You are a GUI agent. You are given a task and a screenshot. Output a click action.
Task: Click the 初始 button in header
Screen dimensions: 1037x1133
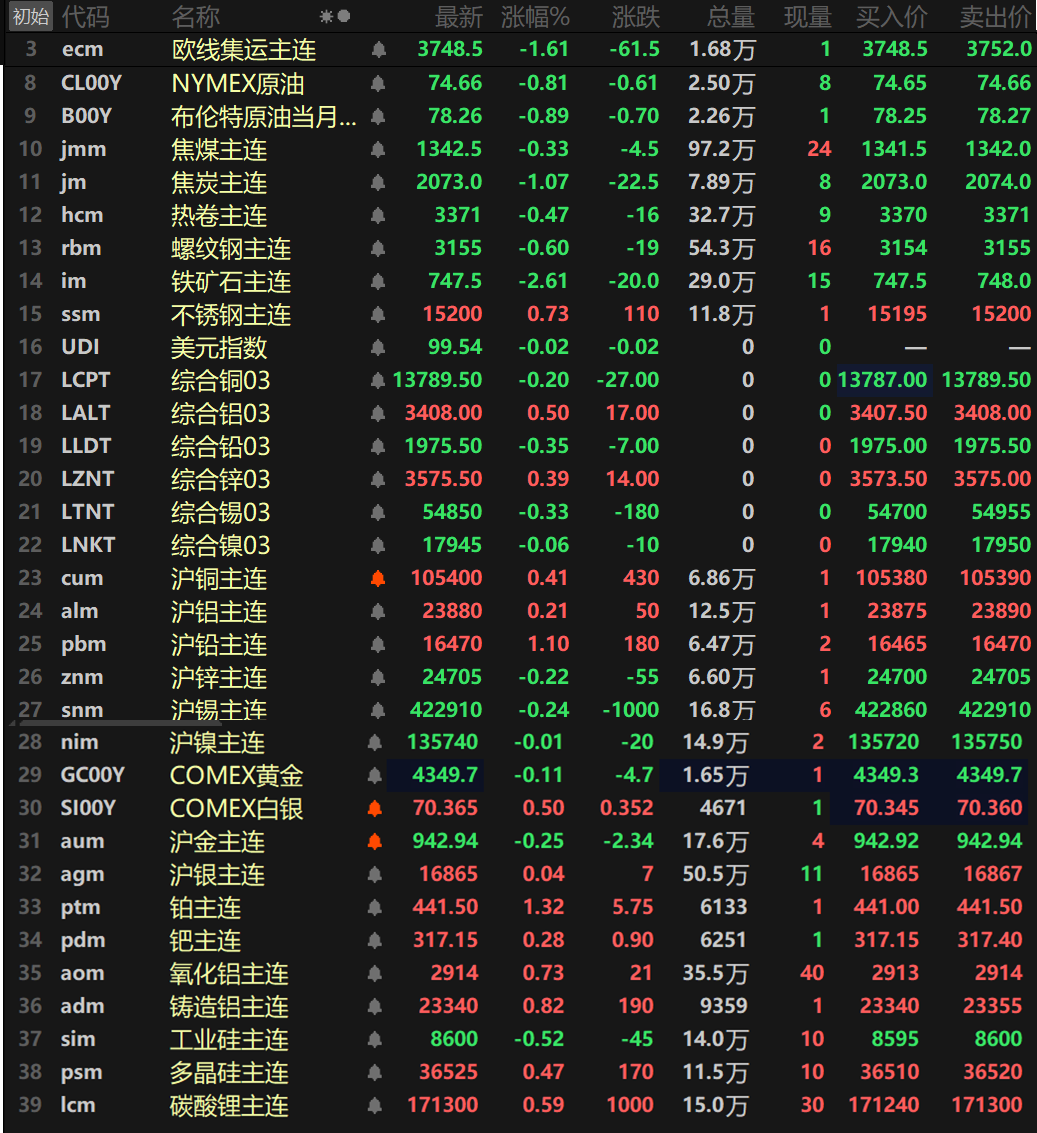coord(31,16)
